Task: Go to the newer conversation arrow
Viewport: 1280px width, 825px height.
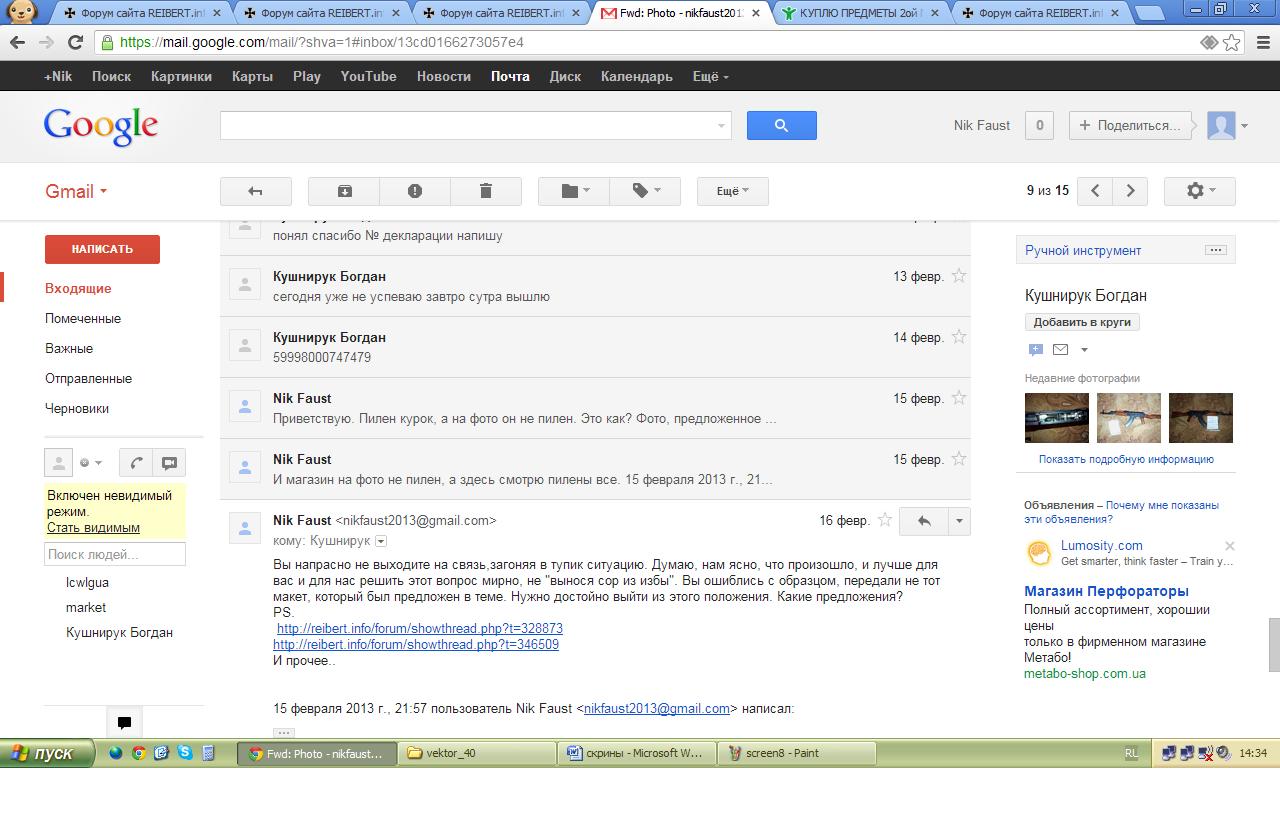Action: (1095, 191)
